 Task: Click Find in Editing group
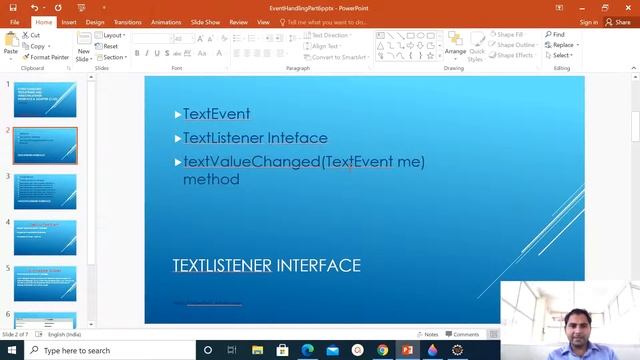(x=555, y=34)
